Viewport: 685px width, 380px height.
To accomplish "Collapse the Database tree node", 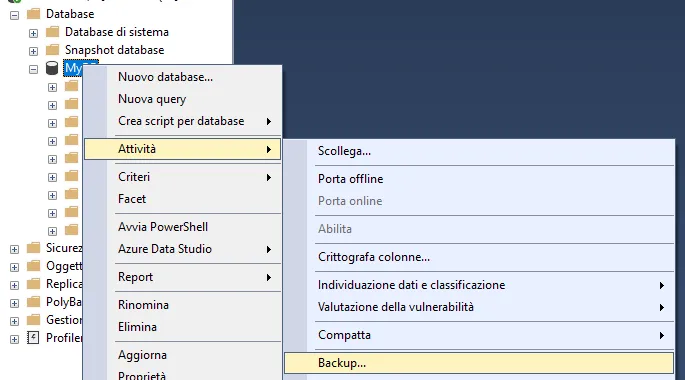I will pos(14,15).
